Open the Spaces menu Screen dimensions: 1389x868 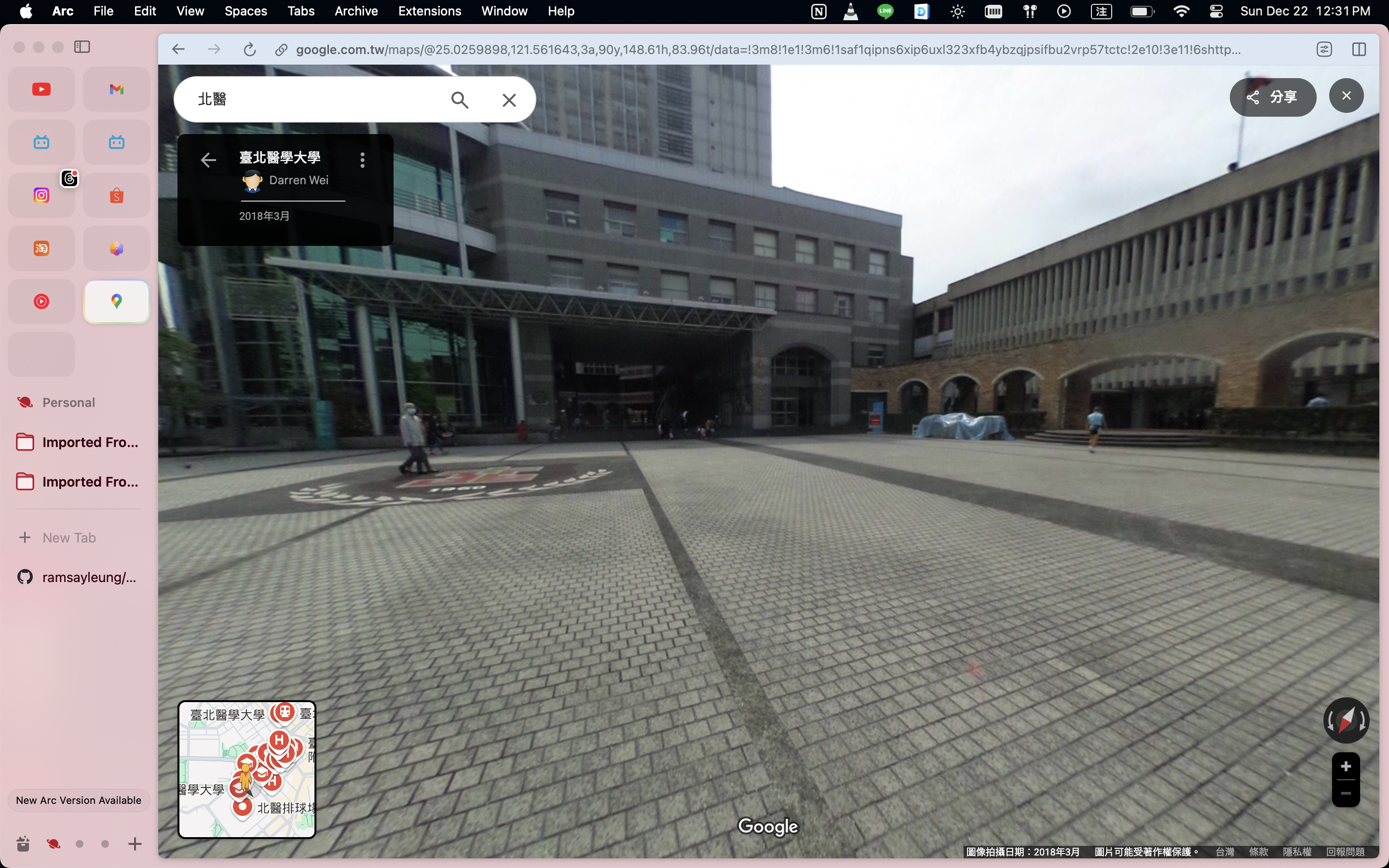click(x=245, y=11)
